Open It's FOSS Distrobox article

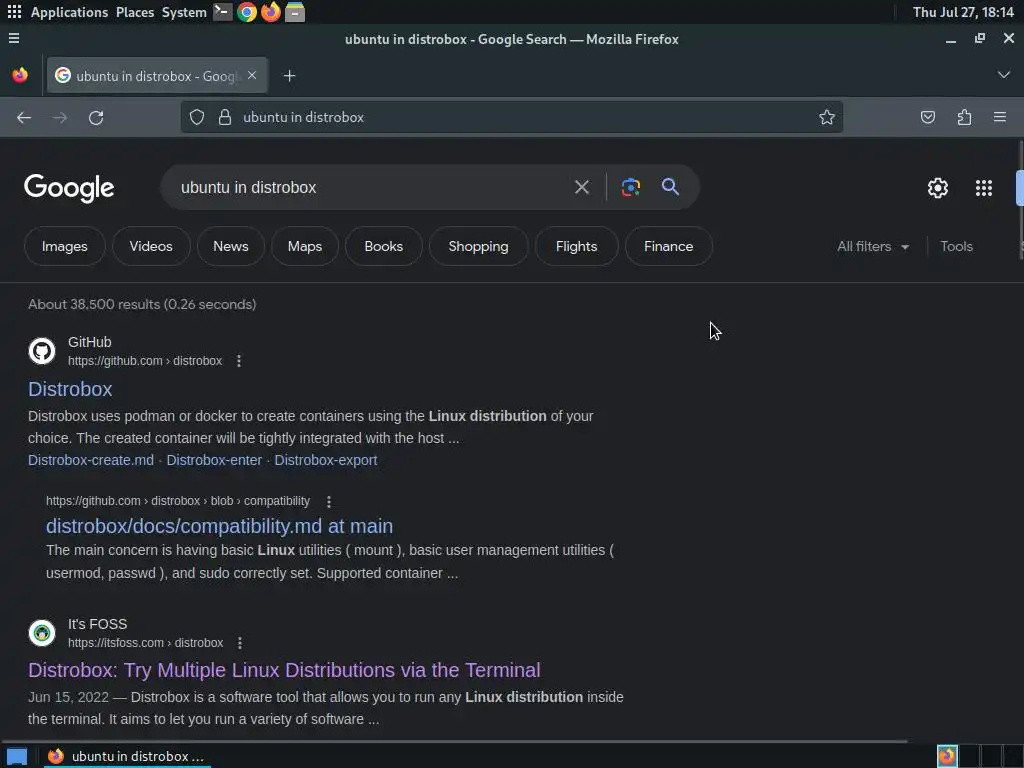(x=284, y=671)
